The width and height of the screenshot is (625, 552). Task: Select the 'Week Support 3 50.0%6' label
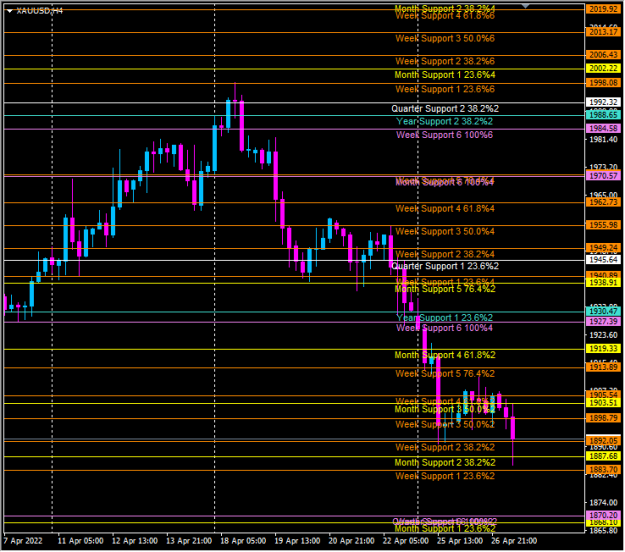coord(445,39)
